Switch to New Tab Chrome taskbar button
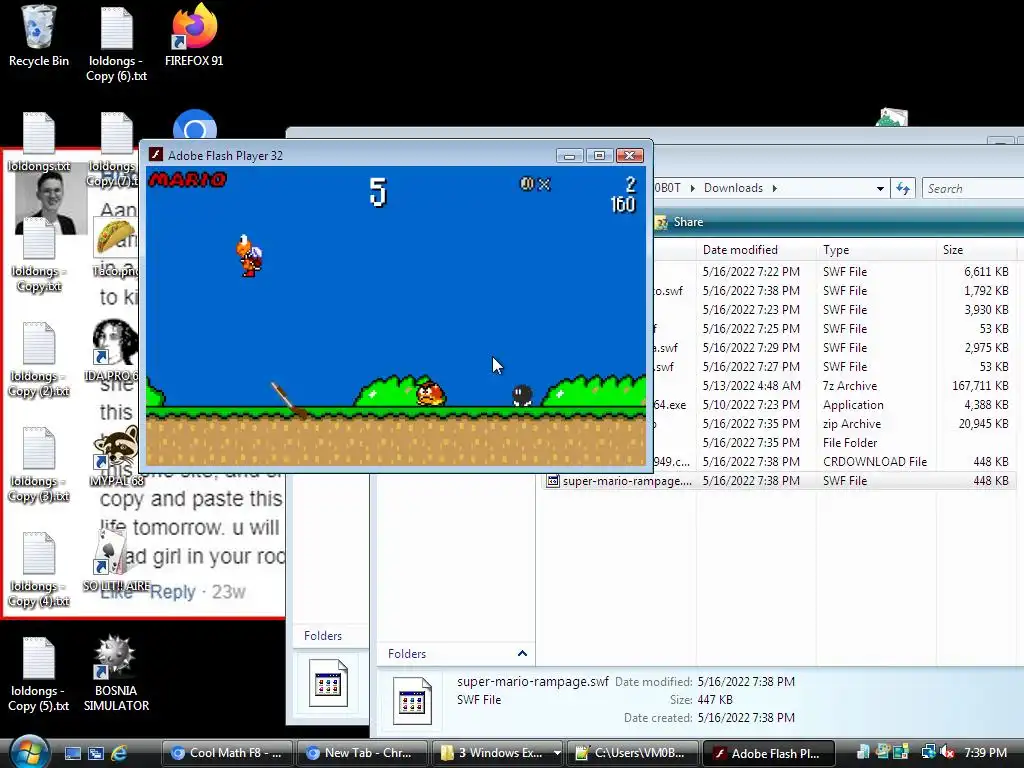1024x768 pixels. click(362, 753)
